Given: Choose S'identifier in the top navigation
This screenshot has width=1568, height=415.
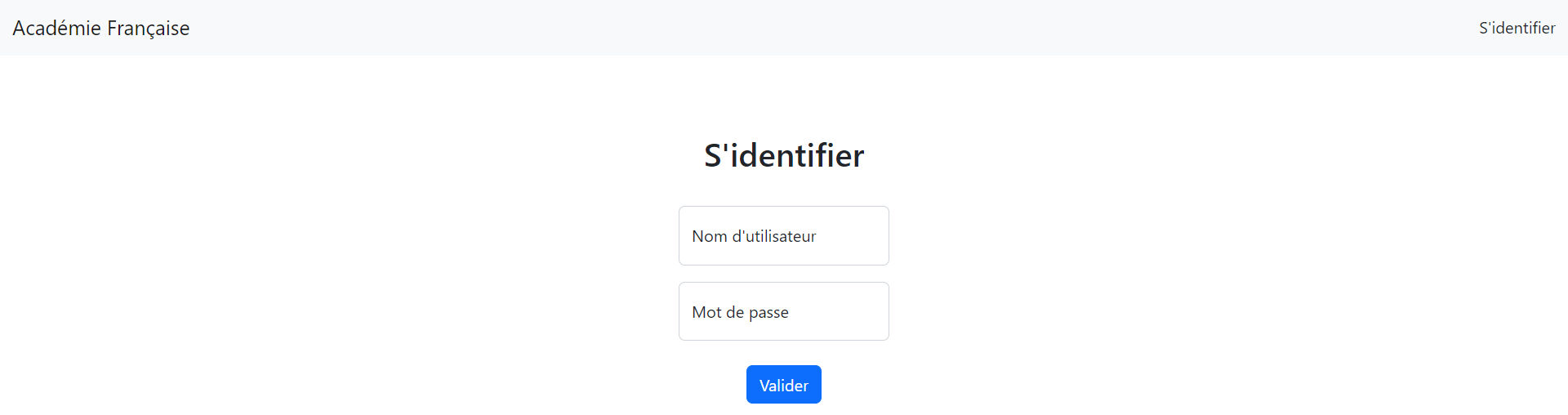Looking at the screenshot, I should point(1517,28).
